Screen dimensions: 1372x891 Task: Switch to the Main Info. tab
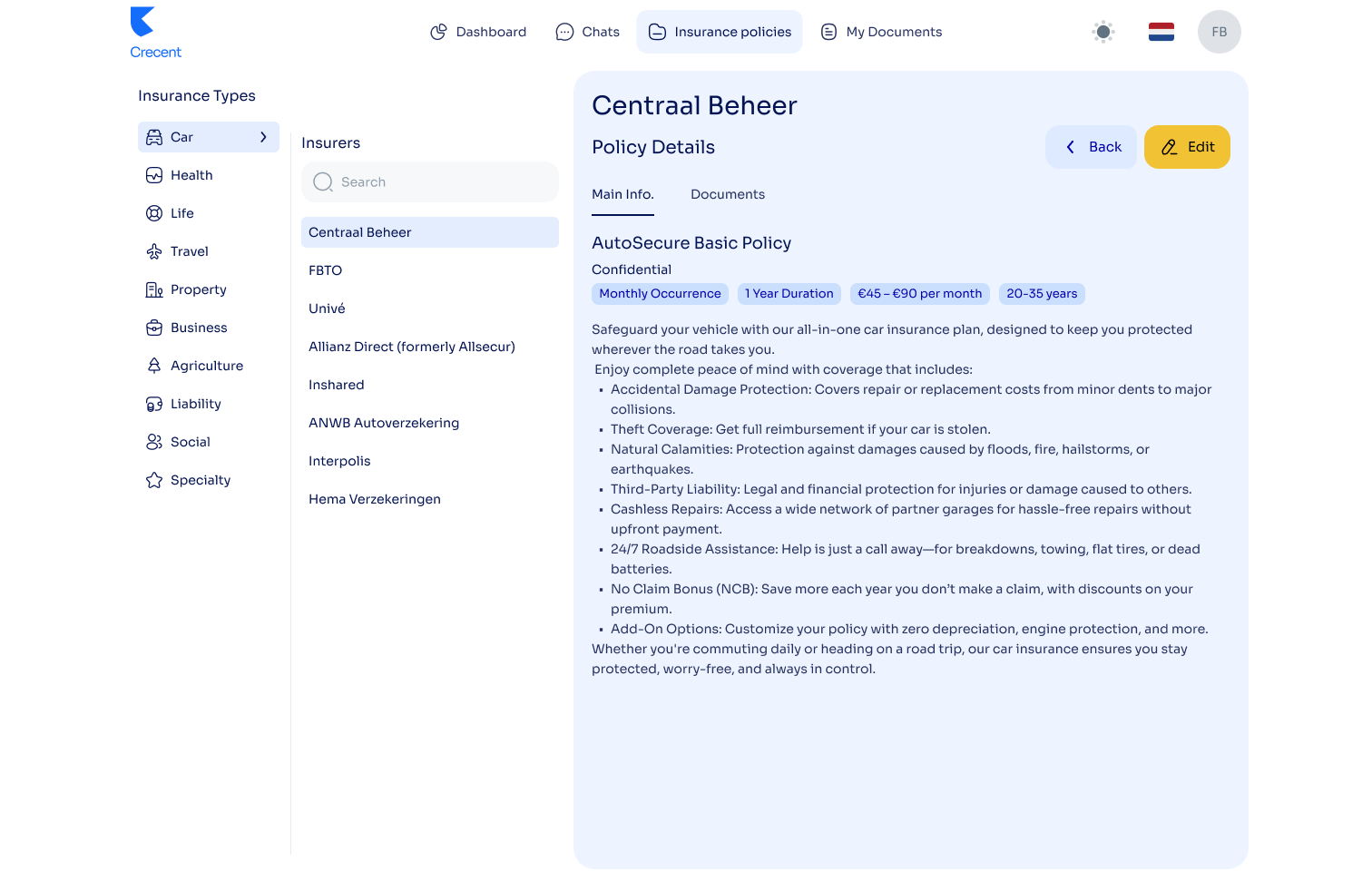click(622, 195)
